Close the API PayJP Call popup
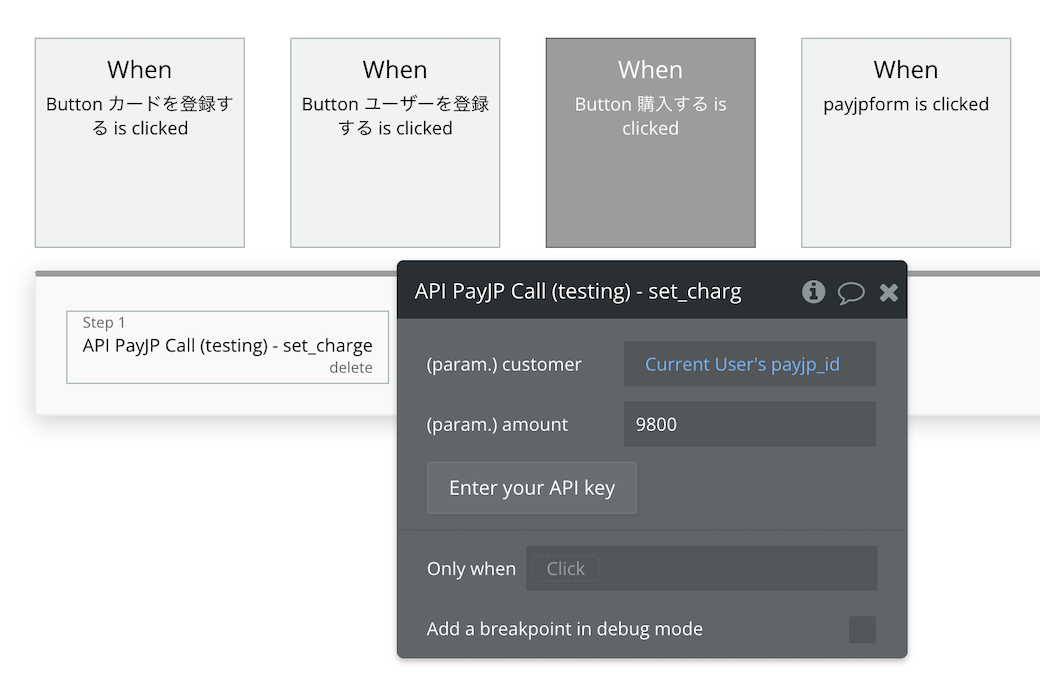This screenshot has width=1040, height=678. click(889, 293)
